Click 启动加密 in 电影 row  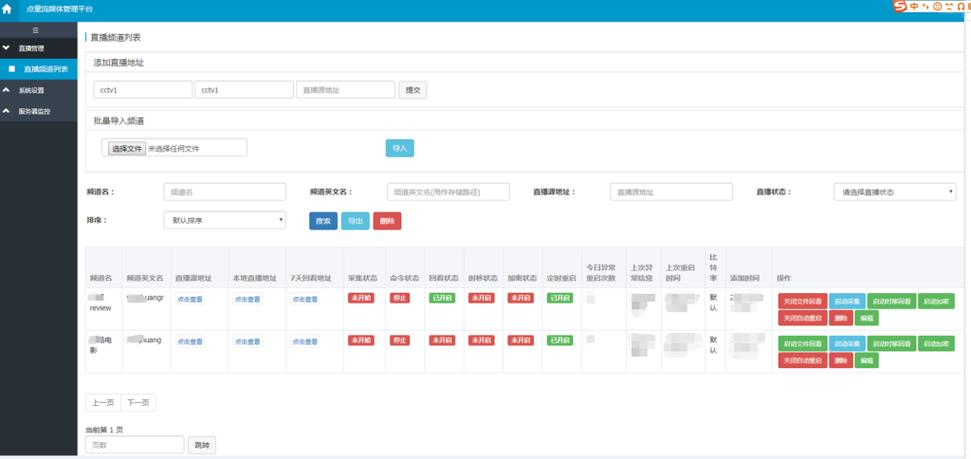936,344
